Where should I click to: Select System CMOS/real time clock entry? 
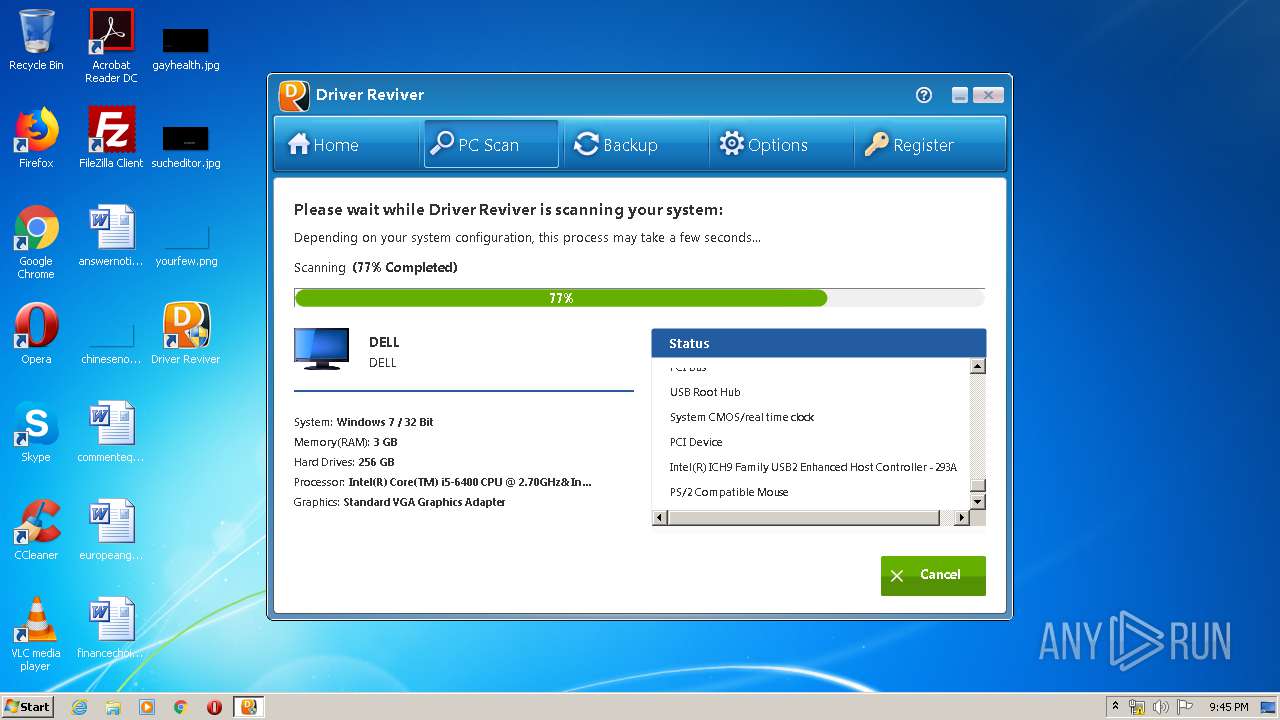click(x=742, y=417)
